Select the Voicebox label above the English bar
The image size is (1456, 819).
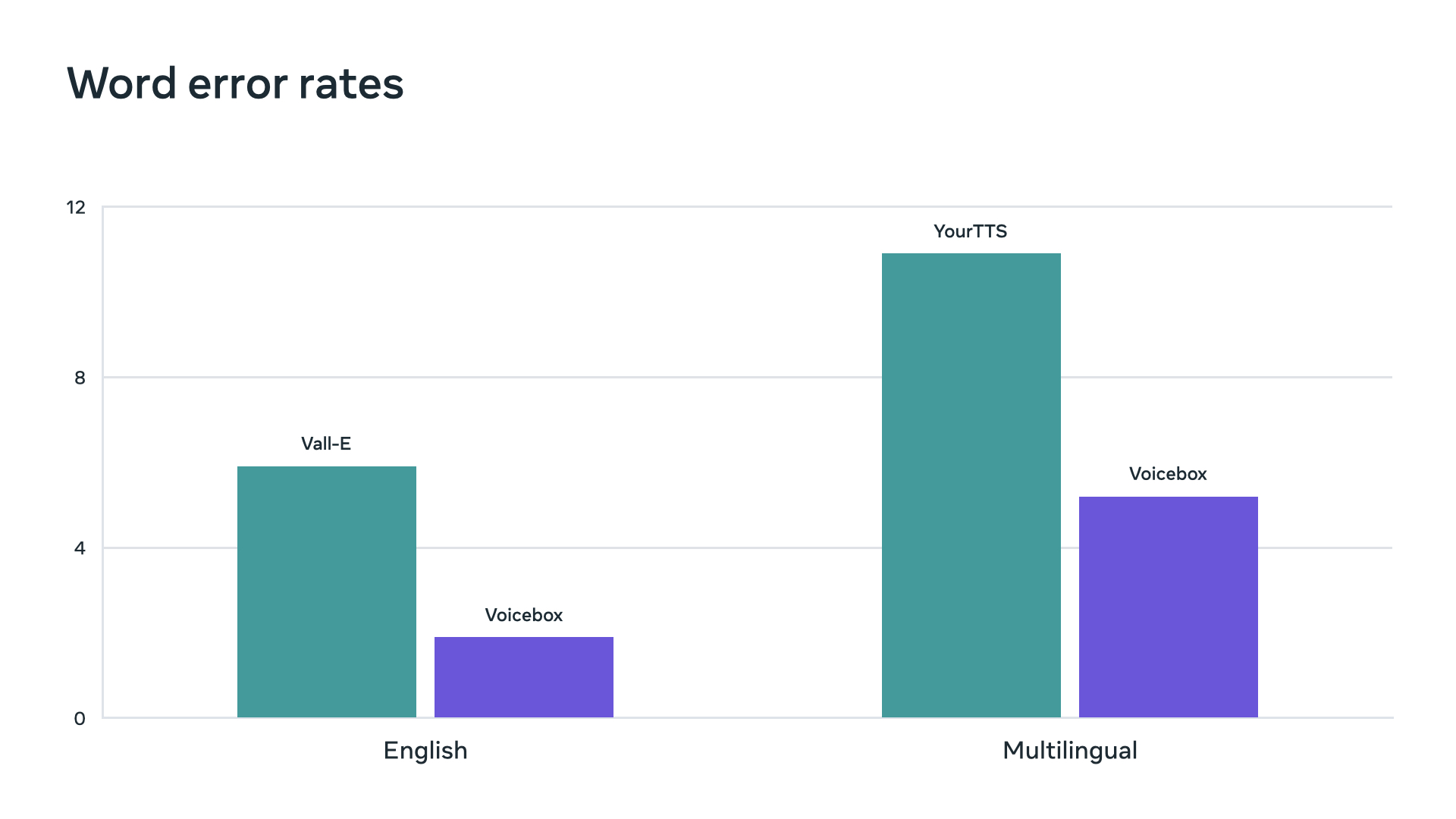pyautogui.click(x=523, y=615)
